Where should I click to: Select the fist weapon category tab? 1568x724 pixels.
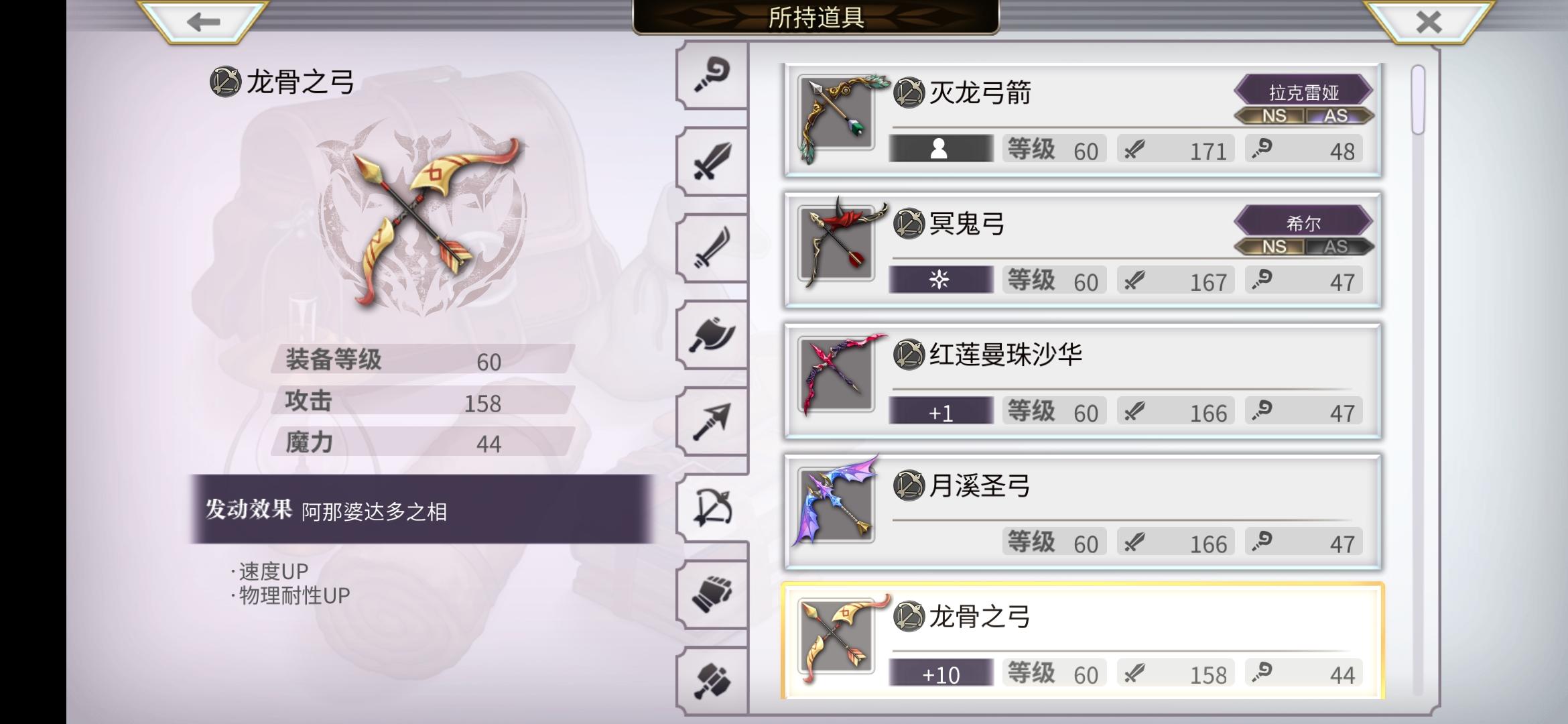click(712, 594)
